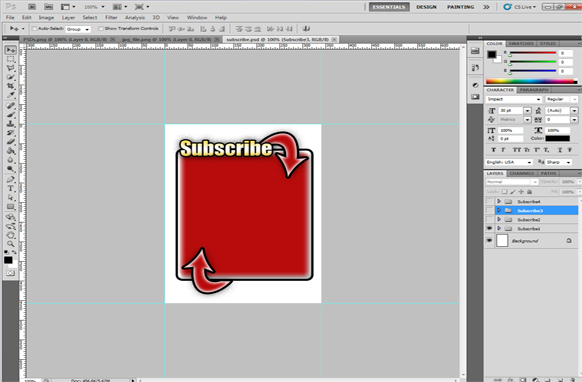Toggle Lock all layer button
The image size is (582, 382).
pyautogui.click(x=529, y=192)
